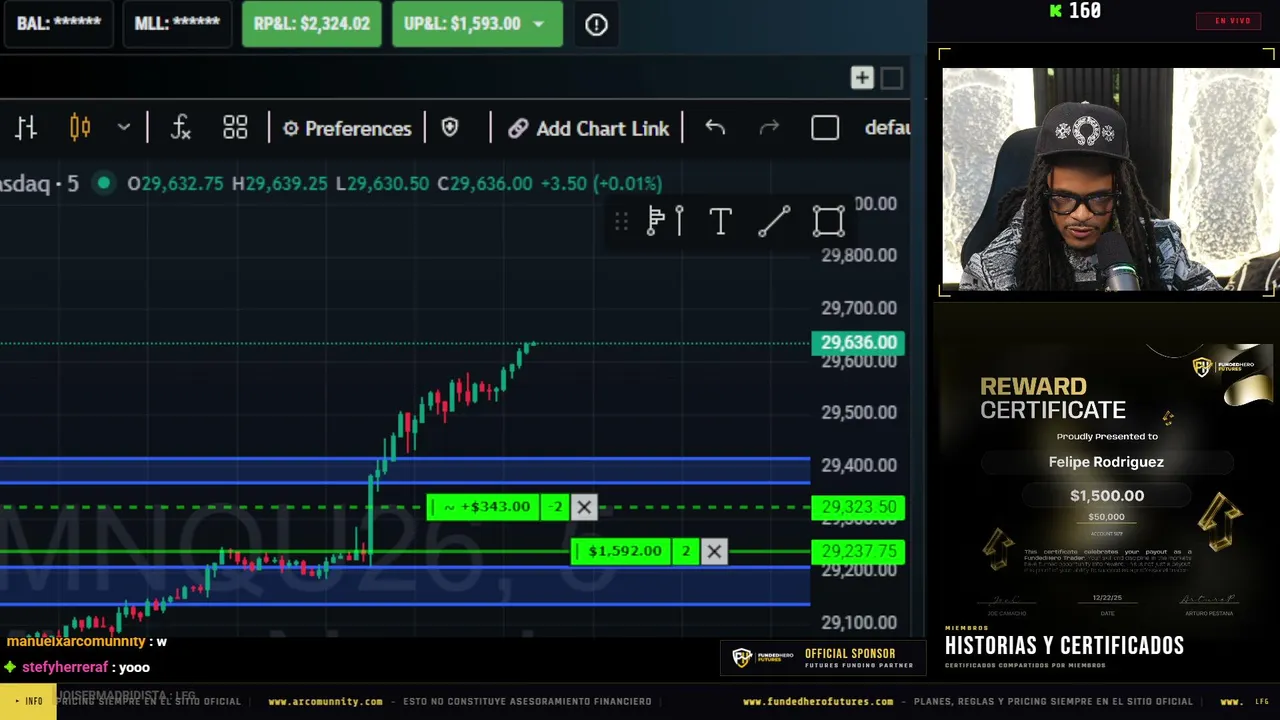
Task: Redo the chart action
Action: click(769, 128)
